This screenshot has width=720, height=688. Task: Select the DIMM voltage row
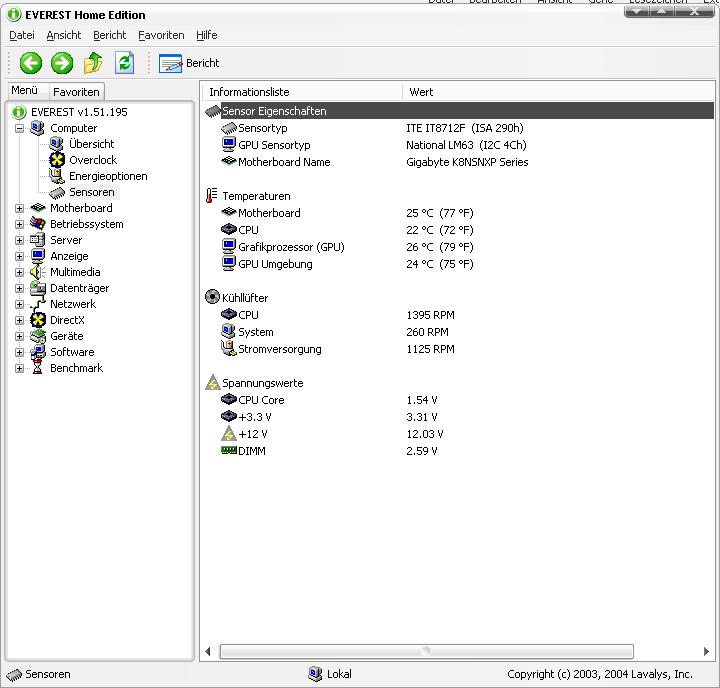459,451
